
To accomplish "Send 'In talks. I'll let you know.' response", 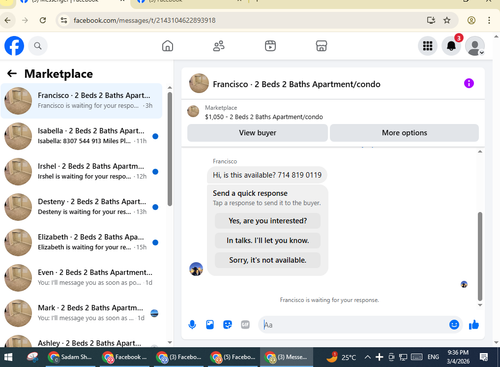I will click(268, 240).
